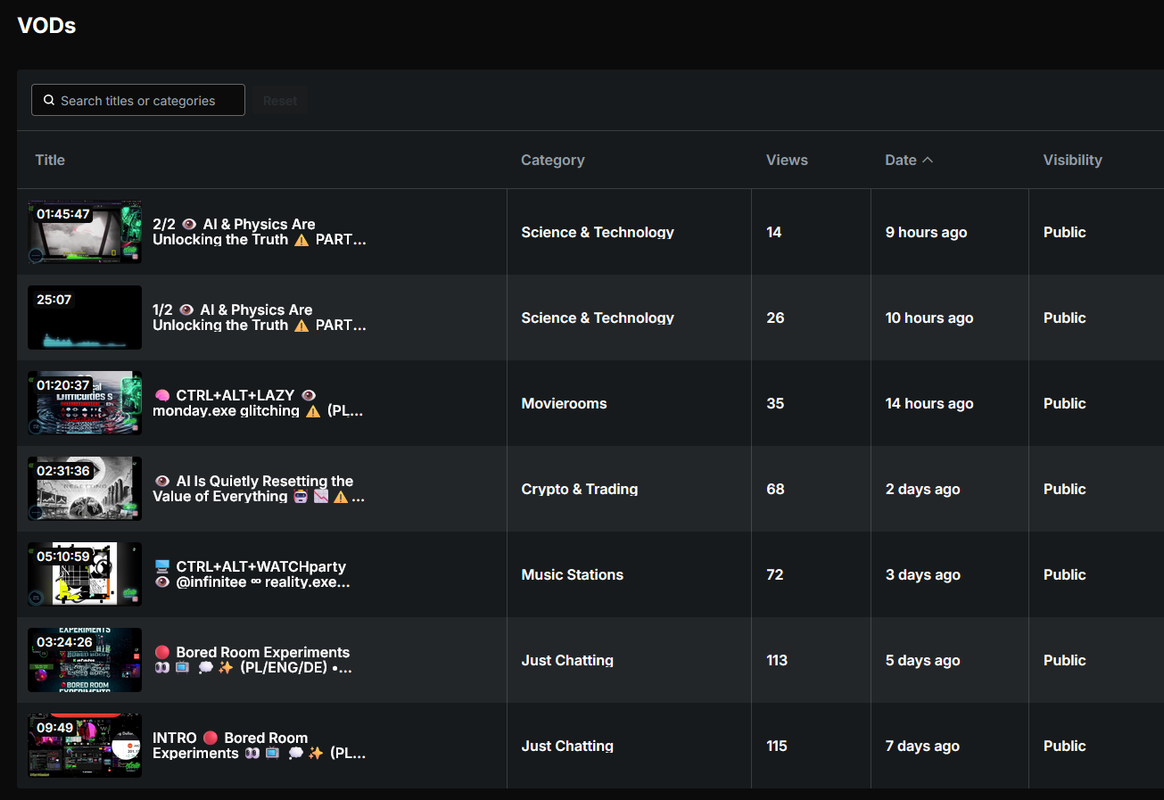Sort by the Category column header
Image resolution: width=1164 pixels, height=800 pixels.
click(x=552, y=160)
